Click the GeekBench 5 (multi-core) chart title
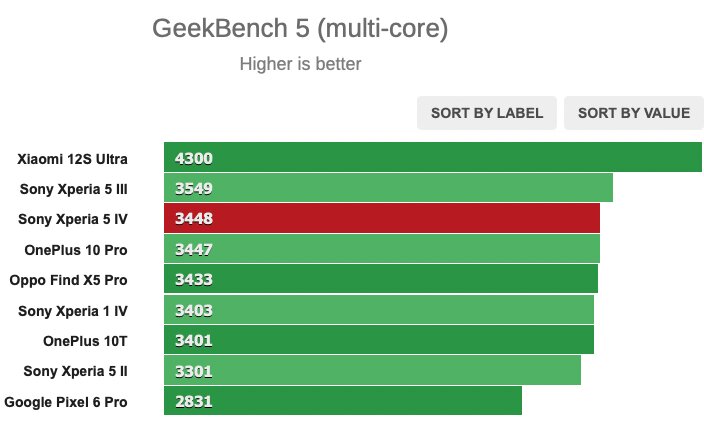Image resolution: width=704 pixels, height=422 pixels. 300,28
